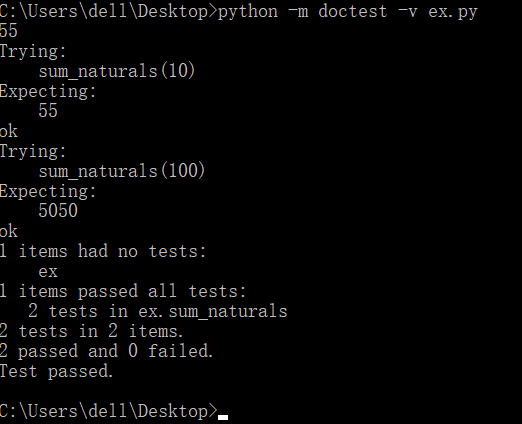Click the first 'ok' result
Image resolution: width=522 pixels, height=424 pixels.
coord(9,131)
